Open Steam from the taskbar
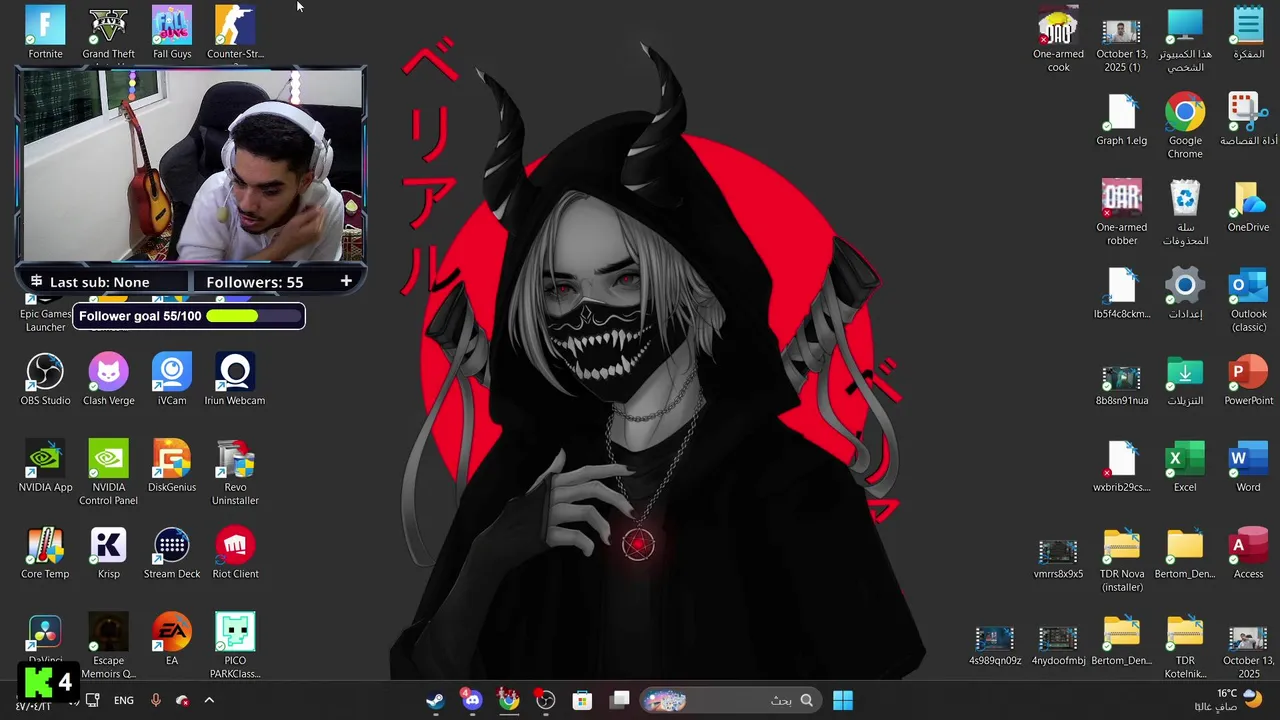Screen dimensions: 1280x720 [x=435, y=700]
